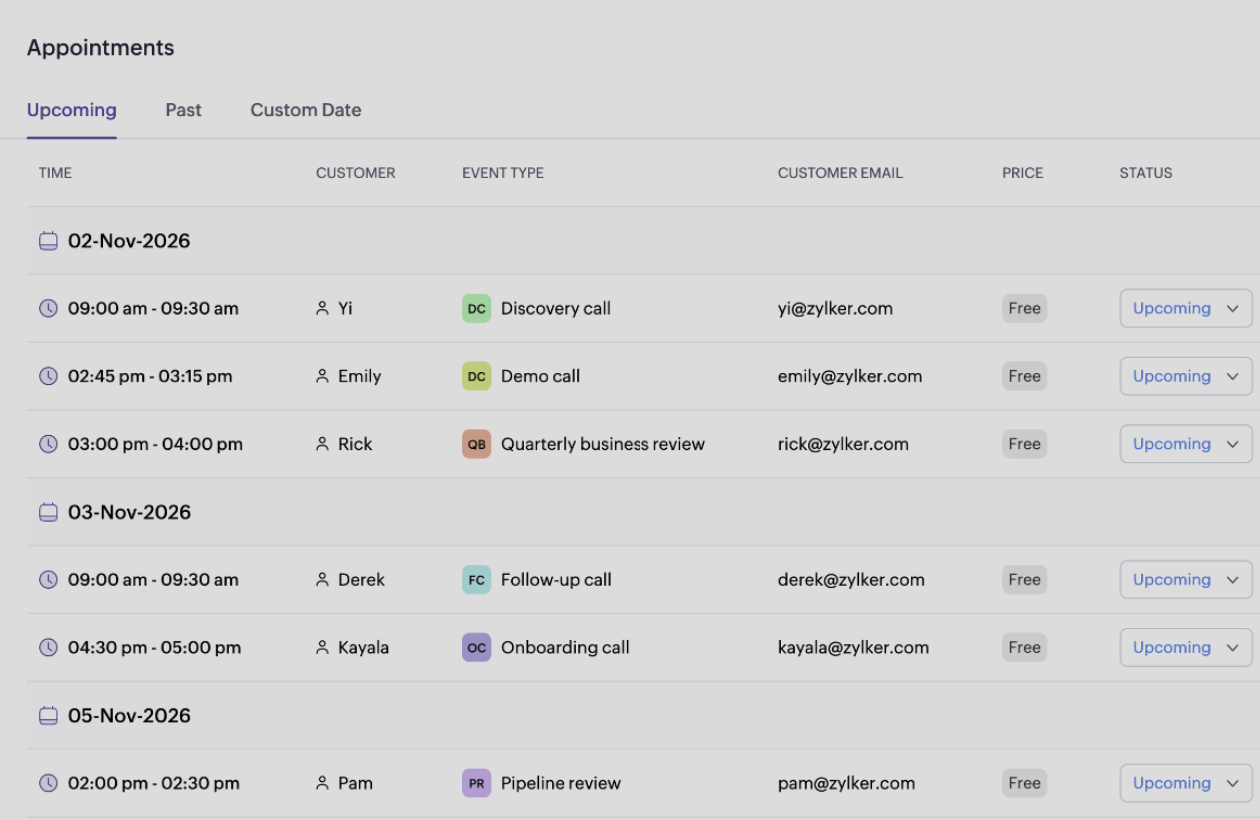This screenshot has width=1260, height=820.
Task: Click the QB badge on Quarterly business review
Action: 476,443
